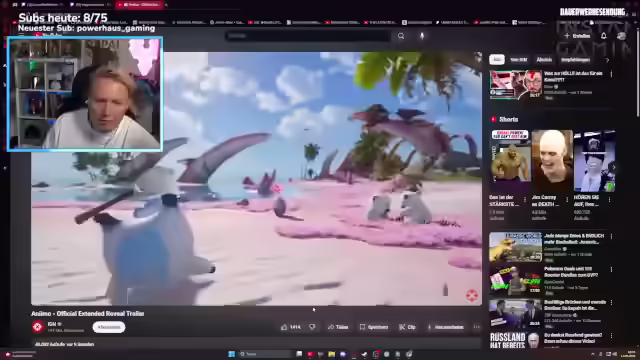
Task: Click the Erstellen create button
Action: pyautogui.click(x=578, y=36)
